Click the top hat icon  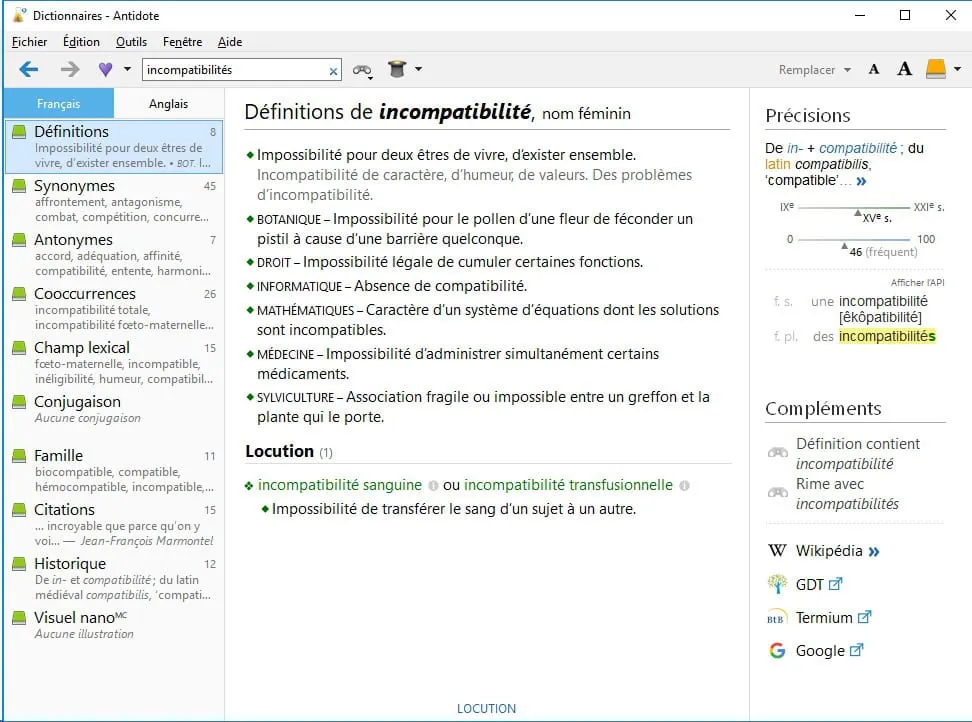(398, 70)
